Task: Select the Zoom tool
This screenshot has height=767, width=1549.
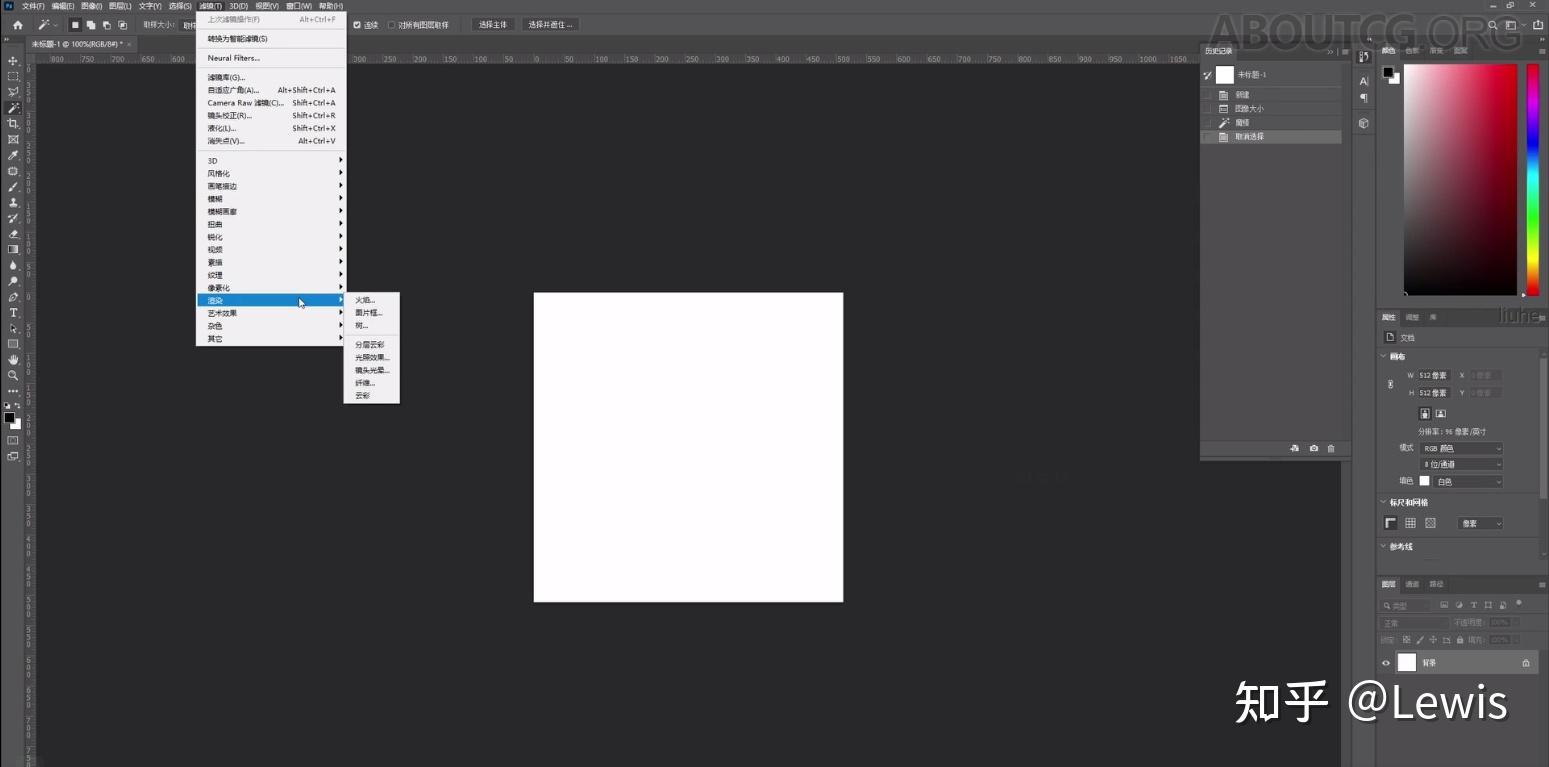Action: pos(13,376)
